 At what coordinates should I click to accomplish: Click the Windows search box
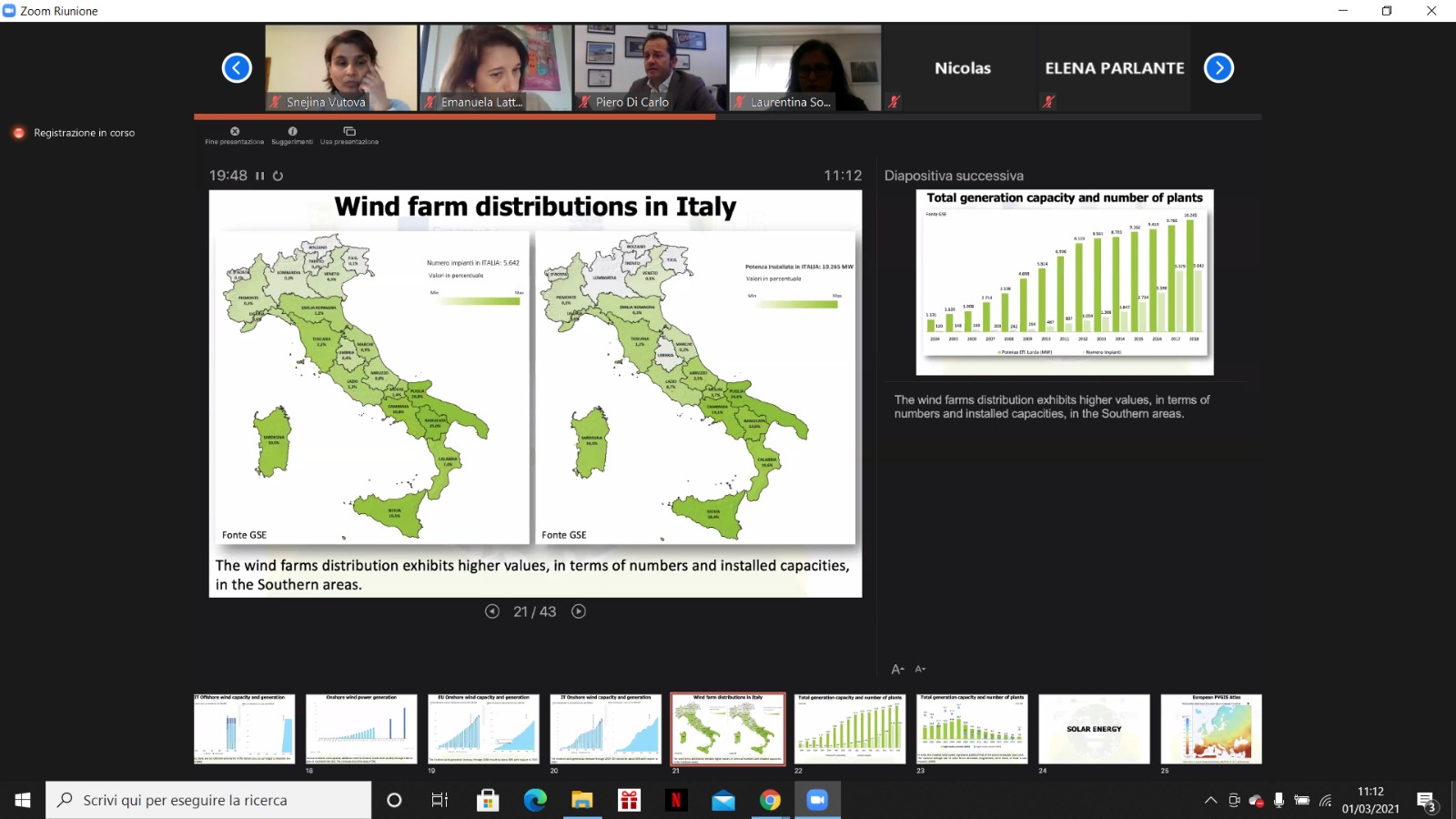(x=209, y=801)
